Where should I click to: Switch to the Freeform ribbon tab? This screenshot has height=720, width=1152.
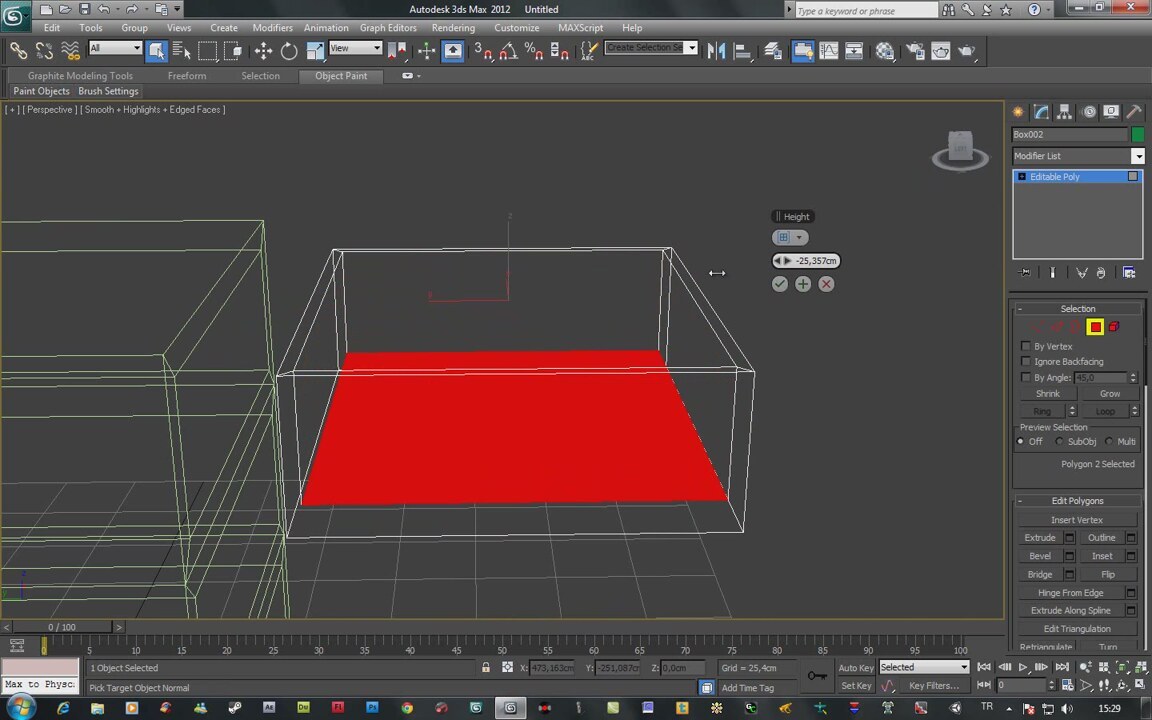coord(187,76)
